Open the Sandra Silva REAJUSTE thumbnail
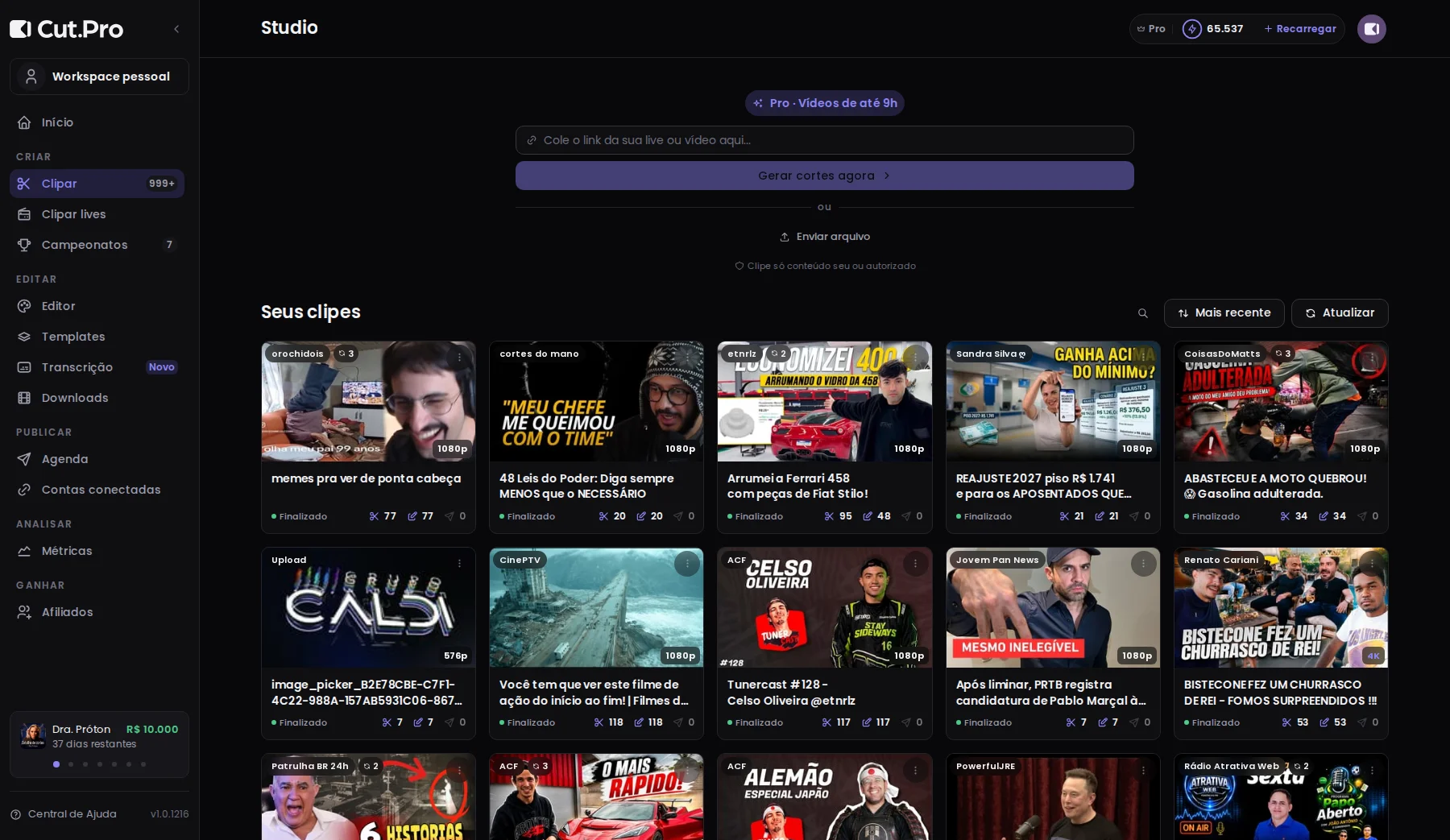 (1053, 401)
